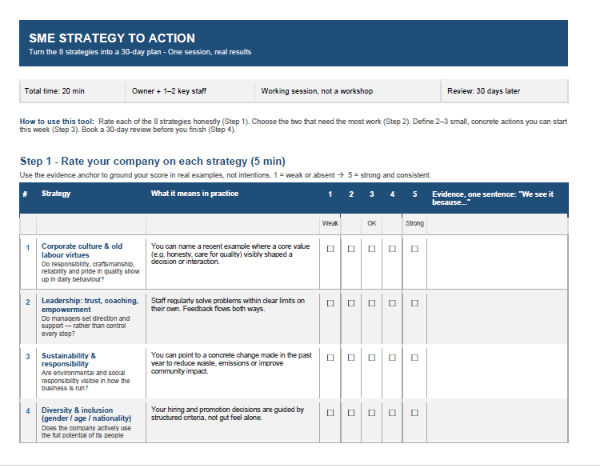Image resolution: width=600 pixels, height=466 pixels.
Task: Click the 'Step 1 - Rate your company' heading
Action: click(x=153, y=161)
